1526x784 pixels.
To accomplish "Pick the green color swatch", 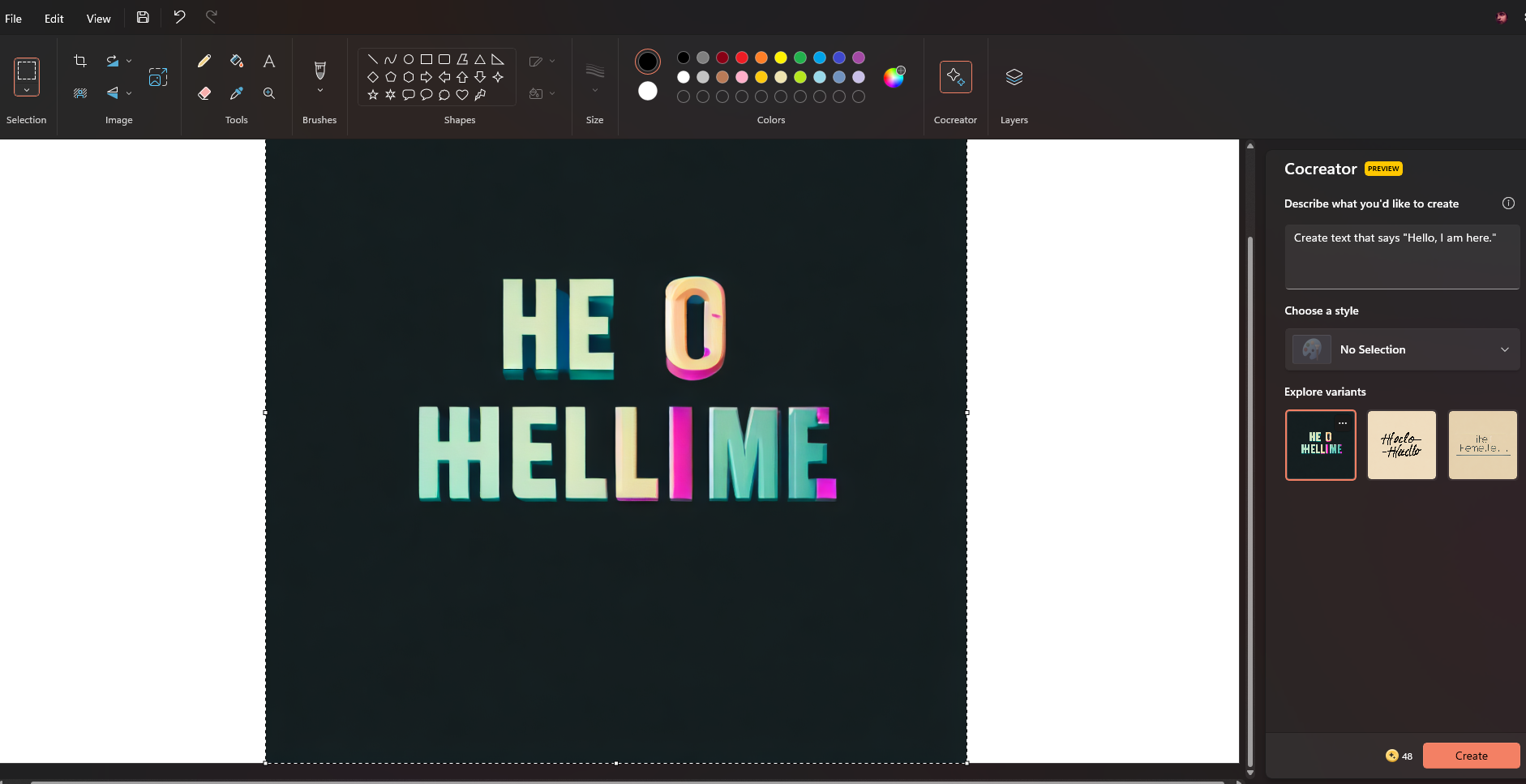I will pos(800,58).
